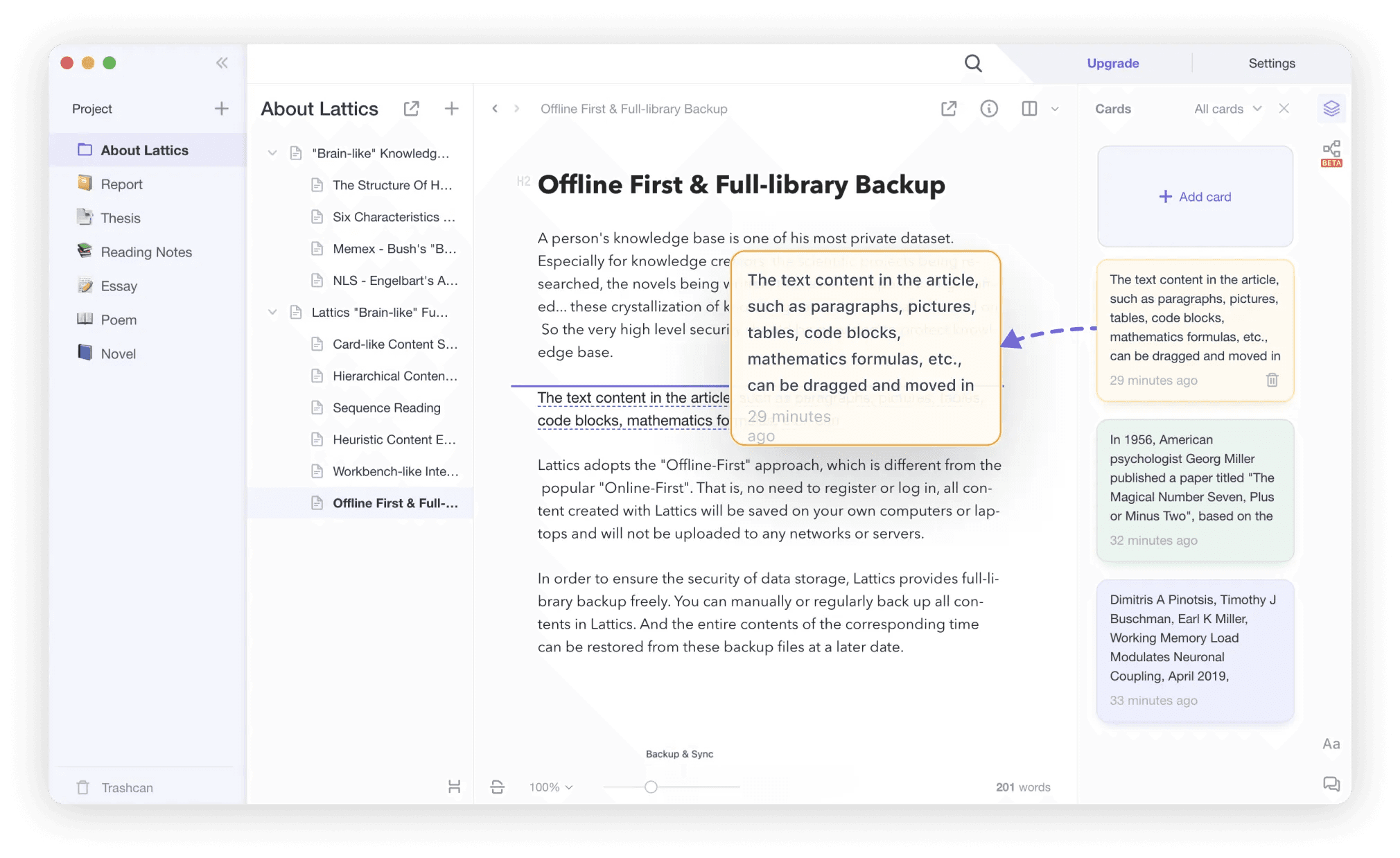Switch to Upgrade tab

pyautogui.click(x=1112, y=63)
